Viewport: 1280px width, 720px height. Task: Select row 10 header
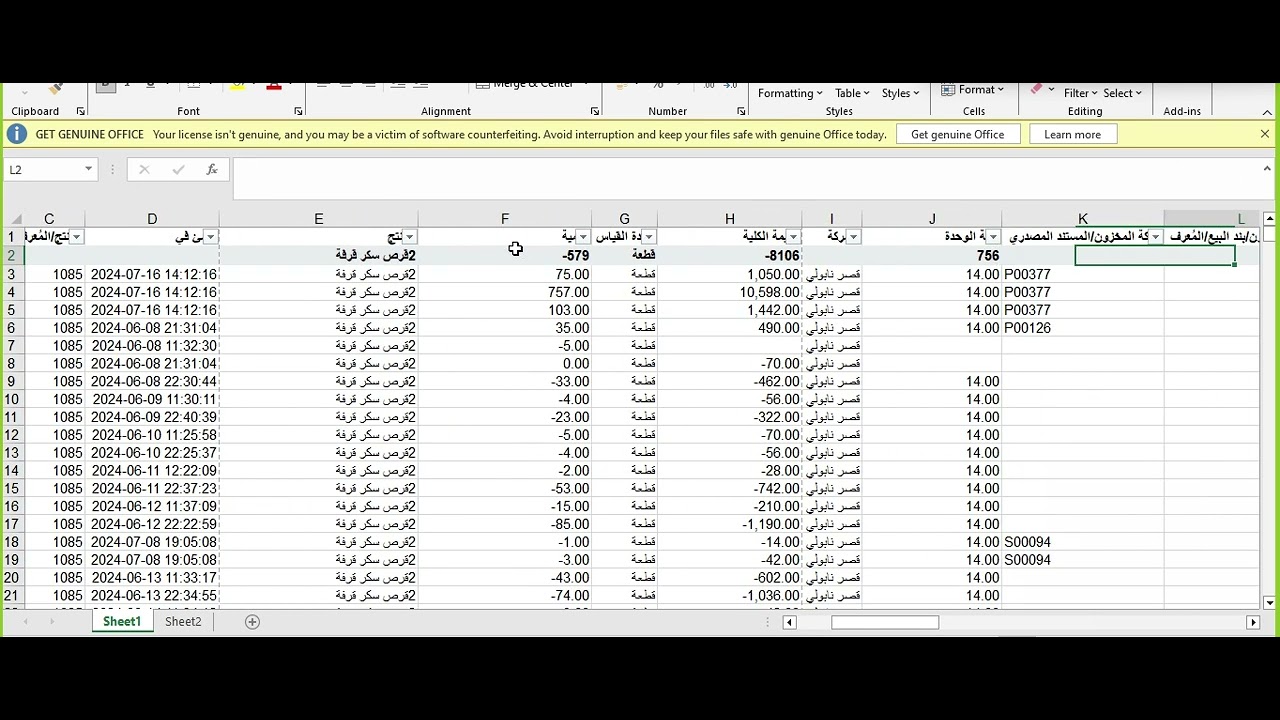12,399
